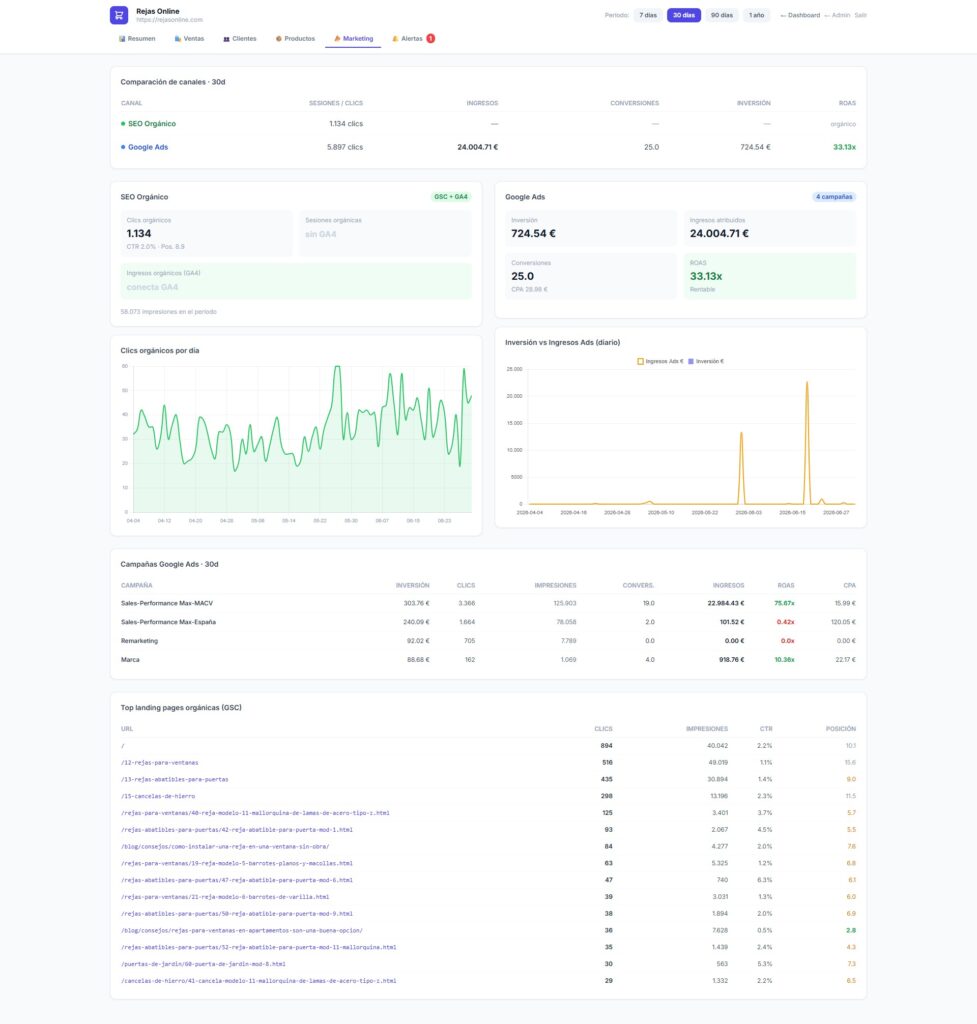Click the Marca campaign row
The height and width of the screenshot is (1024, 977).
point(488,660)
